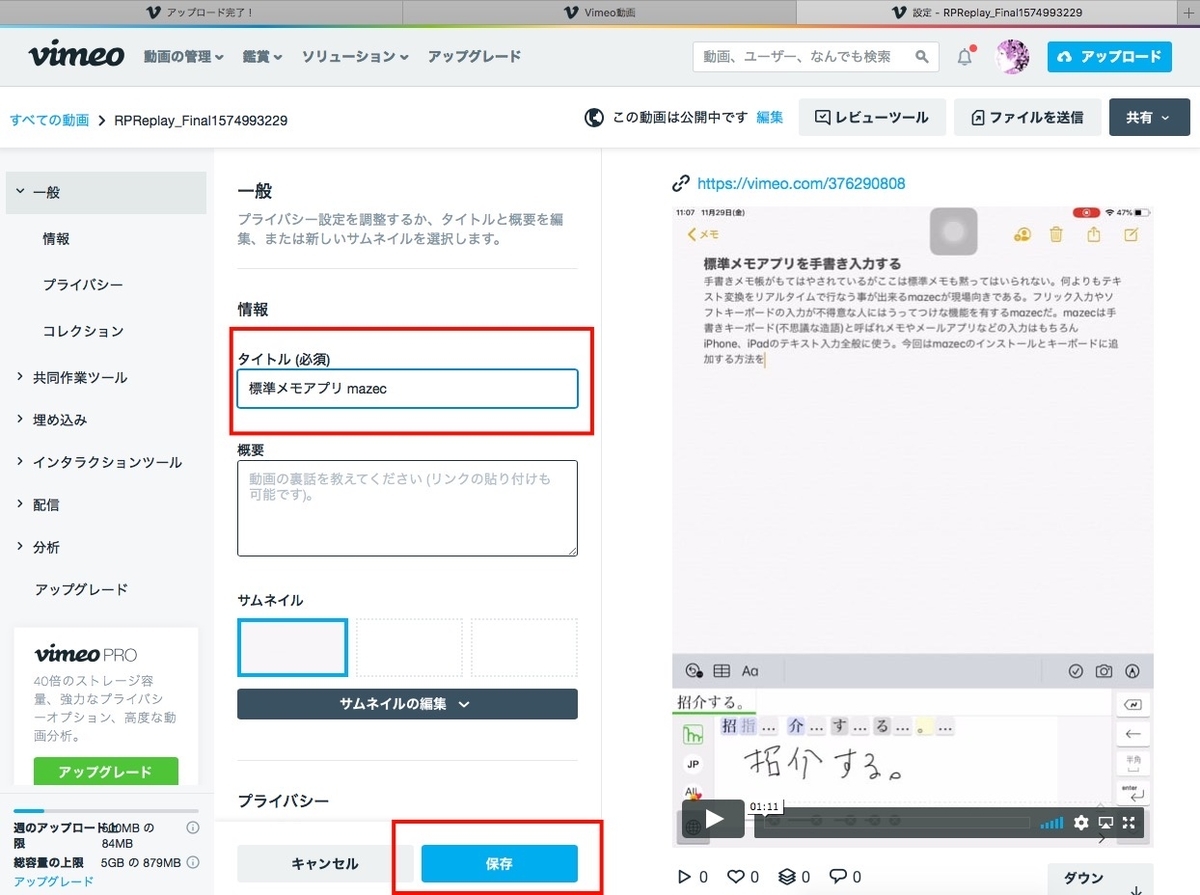Toggle fullscreen on the video player
This screenshot has height=895, width=1200.
tap(1129, 822)
